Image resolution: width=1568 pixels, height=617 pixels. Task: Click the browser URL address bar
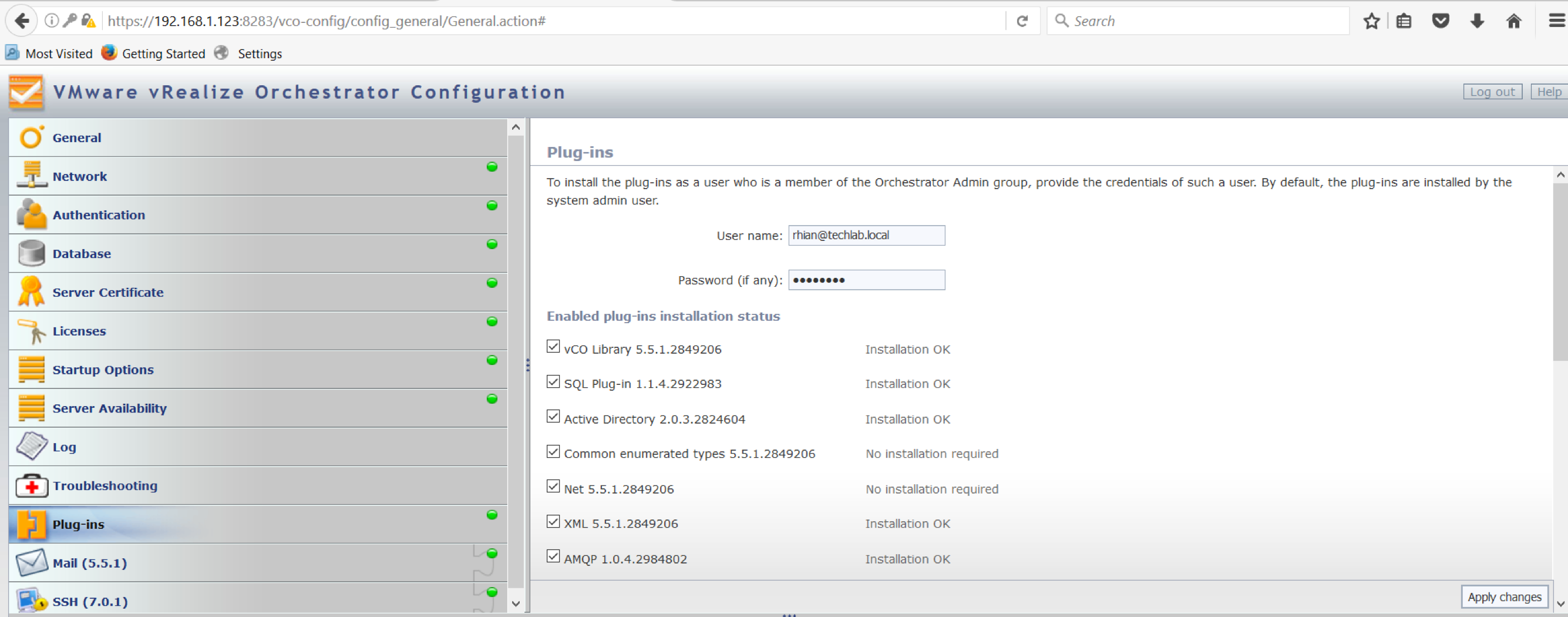pyautogui.click(x=553, y=21)
